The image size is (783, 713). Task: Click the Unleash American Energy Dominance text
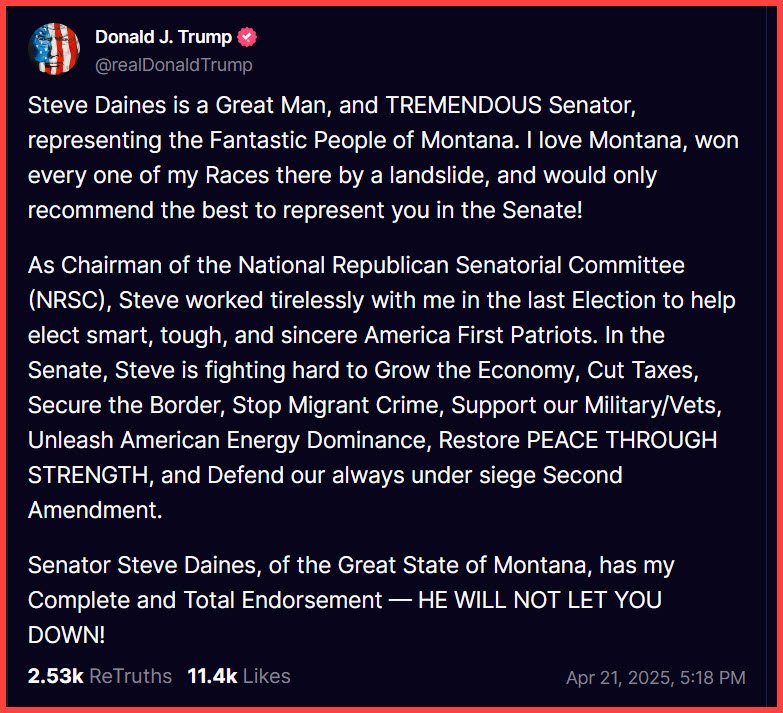point(225,440)
